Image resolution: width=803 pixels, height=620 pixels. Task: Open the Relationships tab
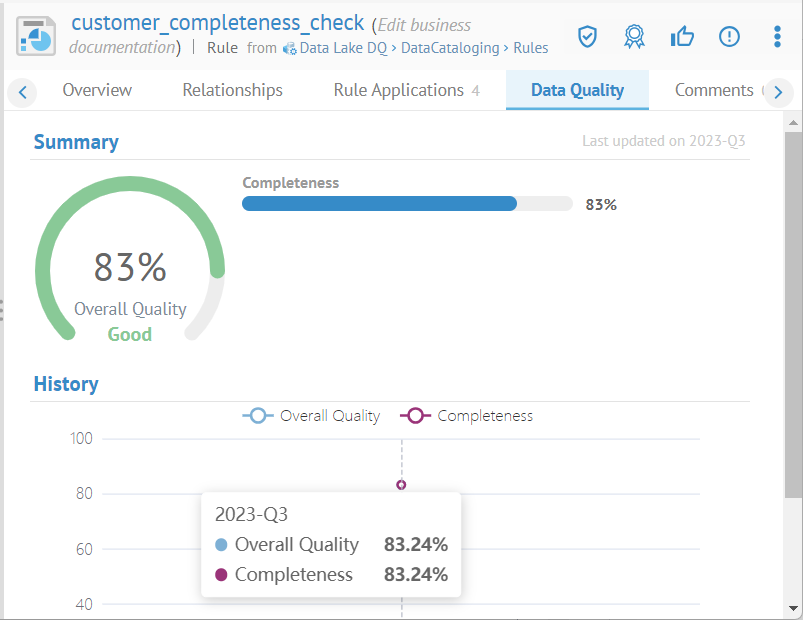click(232, 90)
